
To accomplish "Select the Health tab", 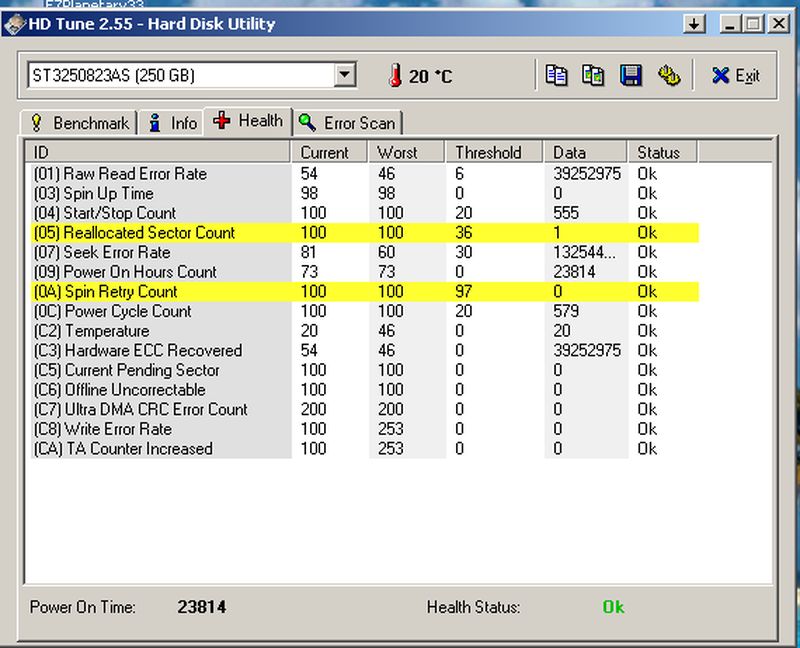I will point(248,121).
